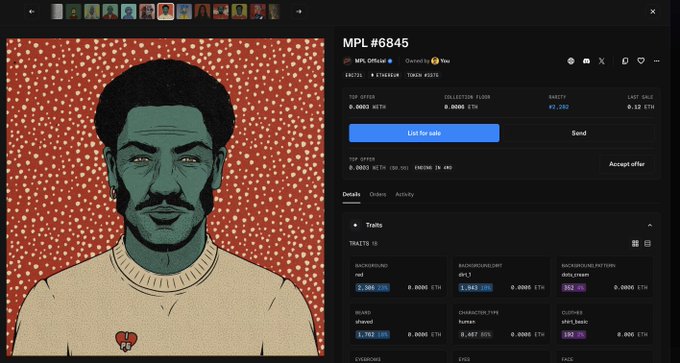Click the main NFT artwork image
The height and width of the screenshot is (363, 680).
point(165,197)
